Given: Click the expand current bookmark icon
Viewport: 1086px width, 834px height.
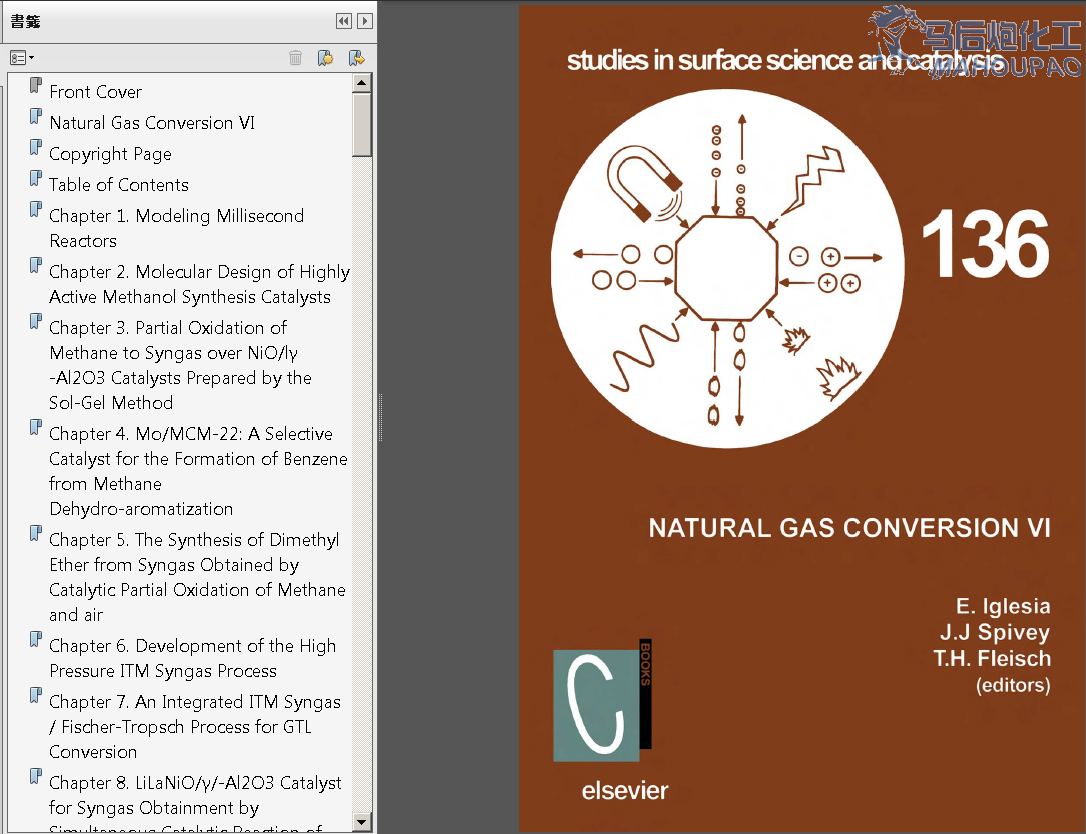Looking at the screenshot, I should click(x=357, y=58).
